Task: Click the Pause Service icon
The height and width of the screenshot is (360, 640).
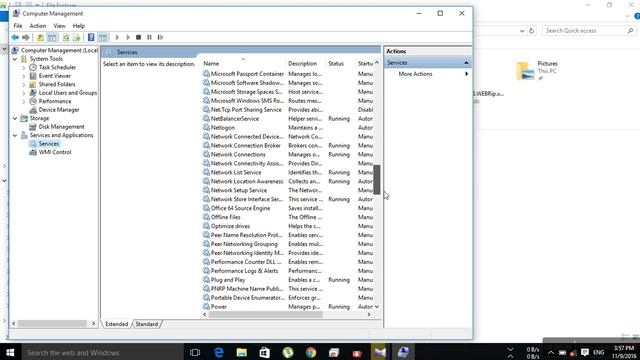Action: tap(149, 38)
